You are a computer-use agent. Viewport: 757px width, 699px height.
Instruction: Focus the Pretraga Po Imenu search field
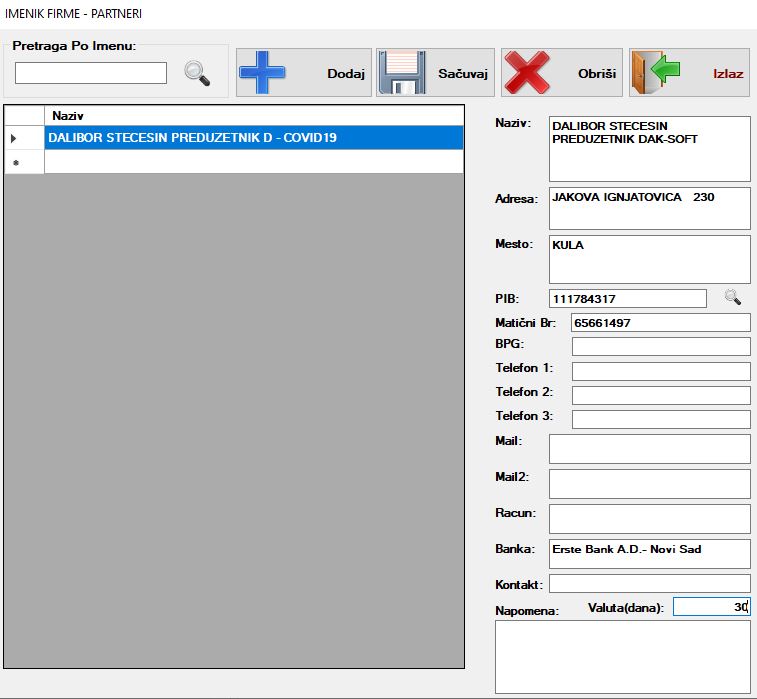(x=90, y=73)
